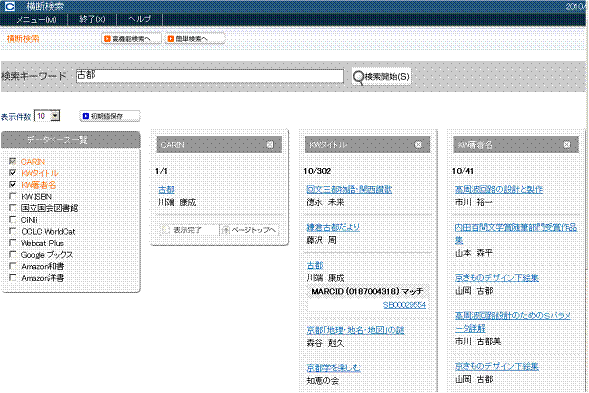Open 高周波回路設計のためのSパラメータ詳解 link

coord(513,322)
